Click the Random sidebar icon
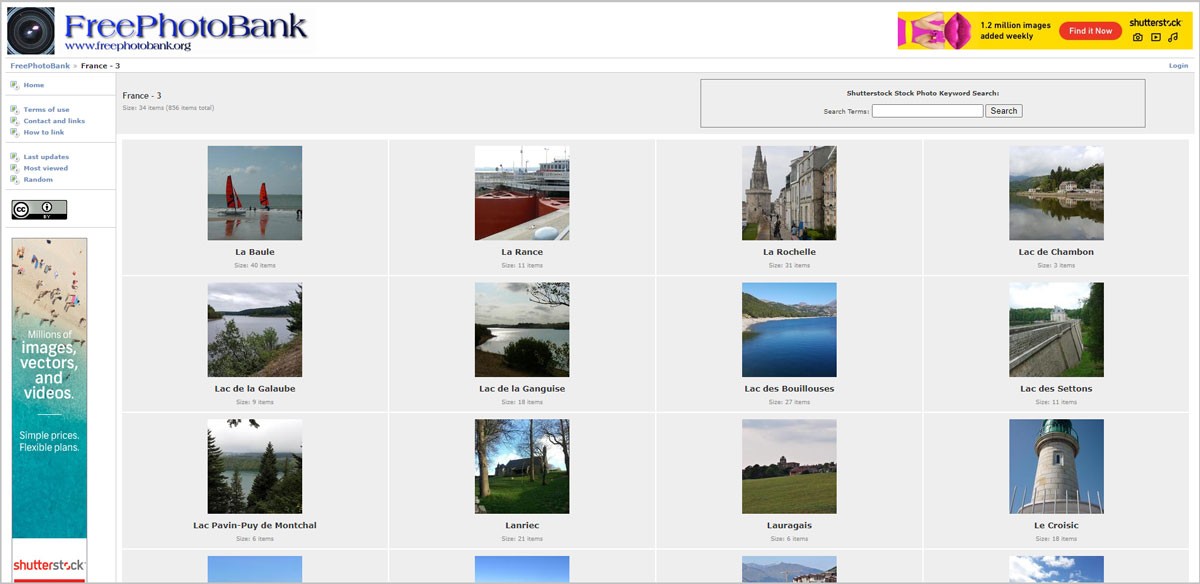The height and width of the screenshot is (584, 1200). (x=14, y=180)
